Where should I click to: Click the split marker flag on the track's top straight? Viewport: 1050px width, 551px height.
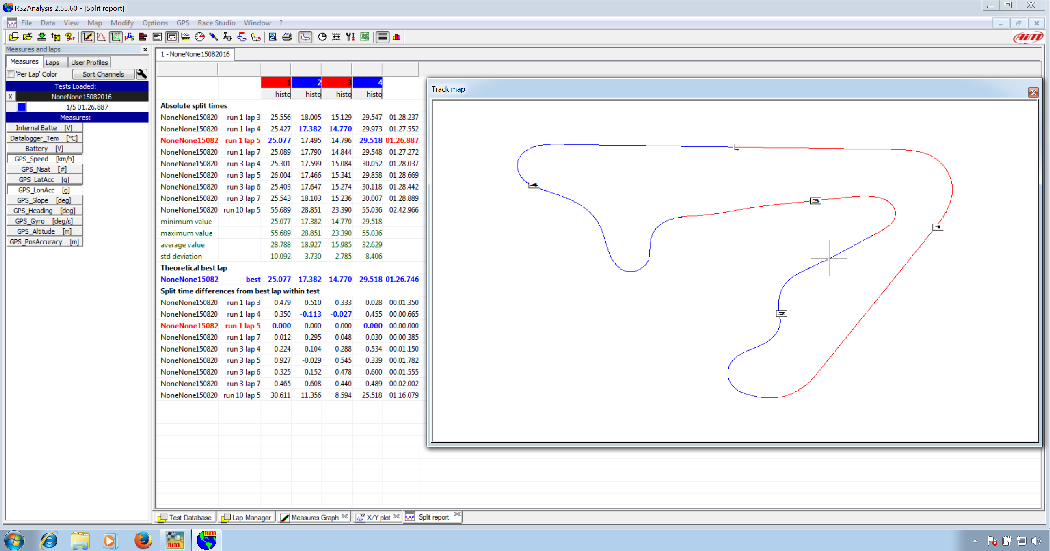736,147
